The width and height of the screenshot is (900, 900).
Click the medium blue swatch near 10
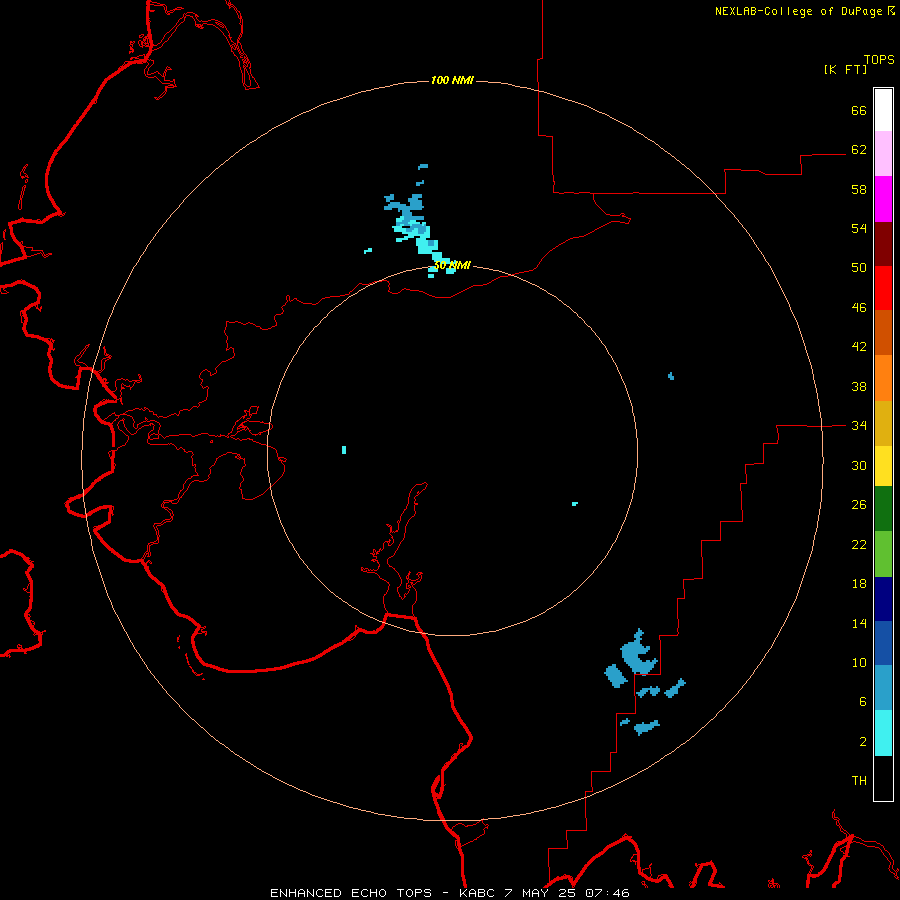[x=883, y=643]
